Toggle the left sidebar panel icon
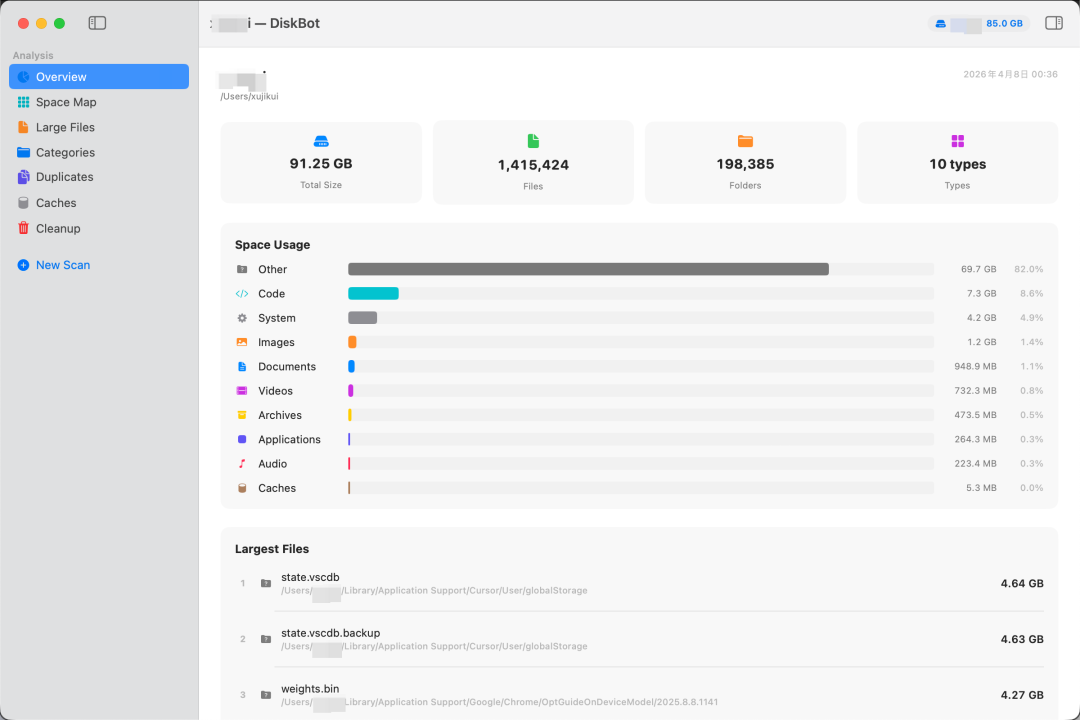 click(97, 23)
